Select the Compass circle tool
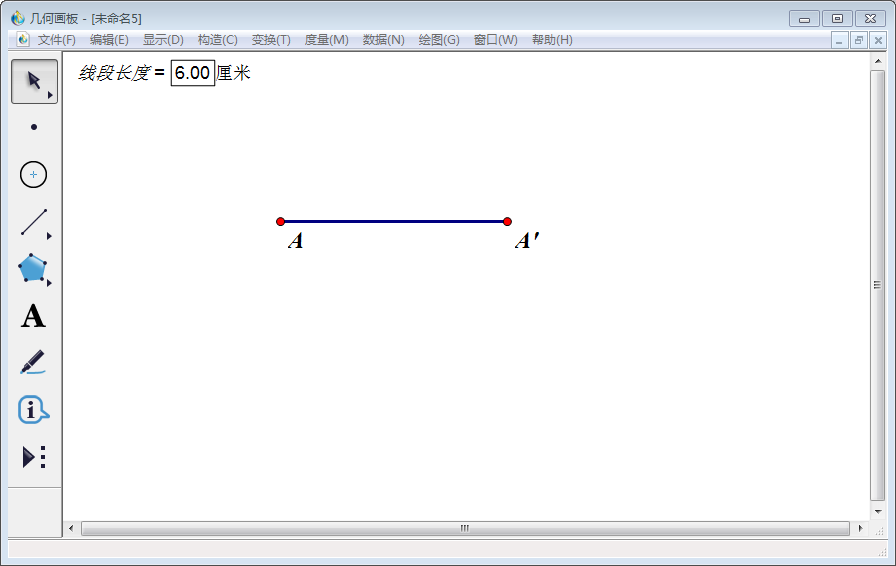This screenshot has height=566, width=896. pyautogui.click(x=33, y=174)
